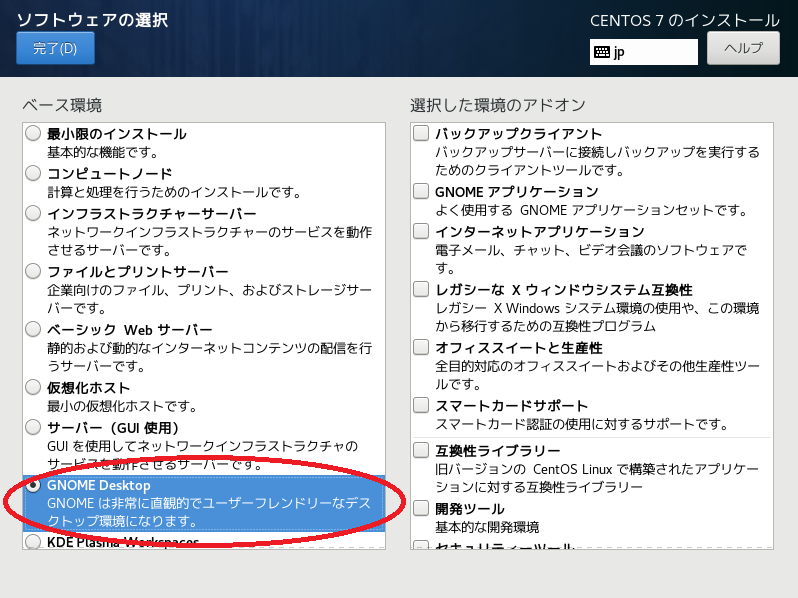Select the GNOME Desktop radio button
798x598 pixels.
click(33, 486)
